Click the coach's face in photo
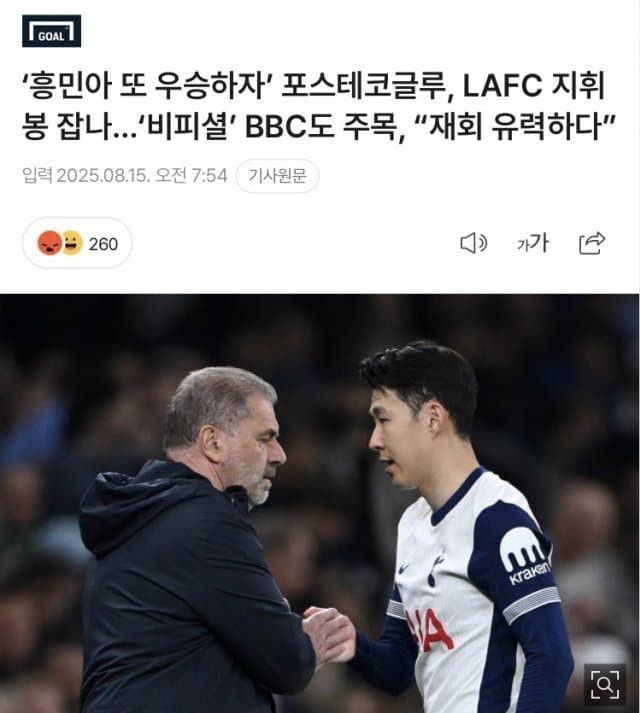 pyautogui.click(x=255, y=455)
